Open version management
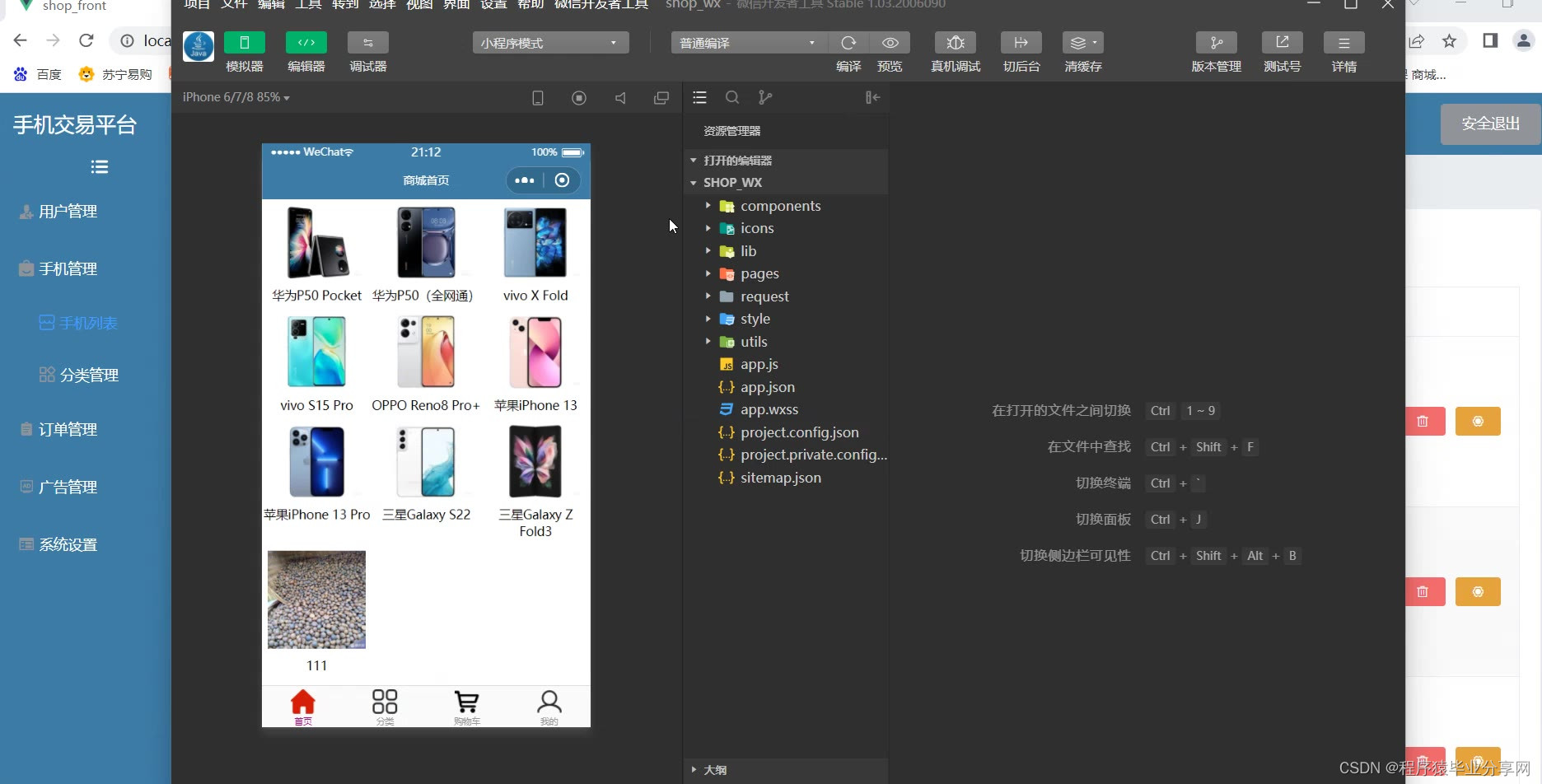This screenshot has width=1542, height=784. tap(1217, 43)
